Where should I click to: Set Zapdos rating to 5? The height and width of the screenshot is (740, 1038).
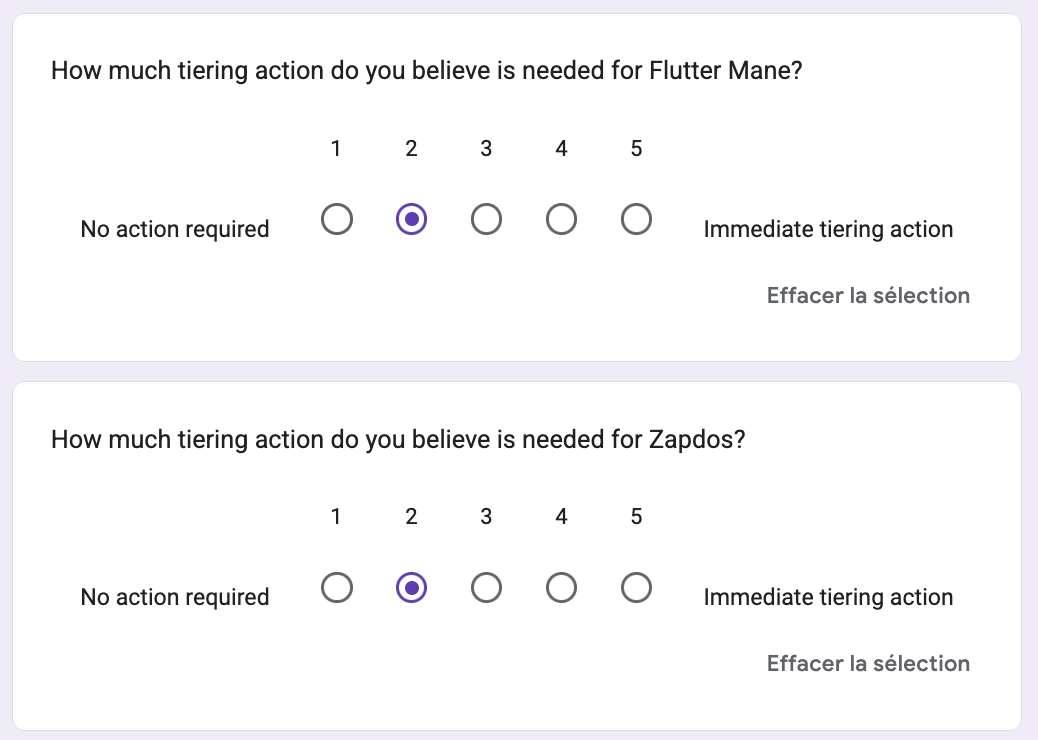(x=636, y=588)
